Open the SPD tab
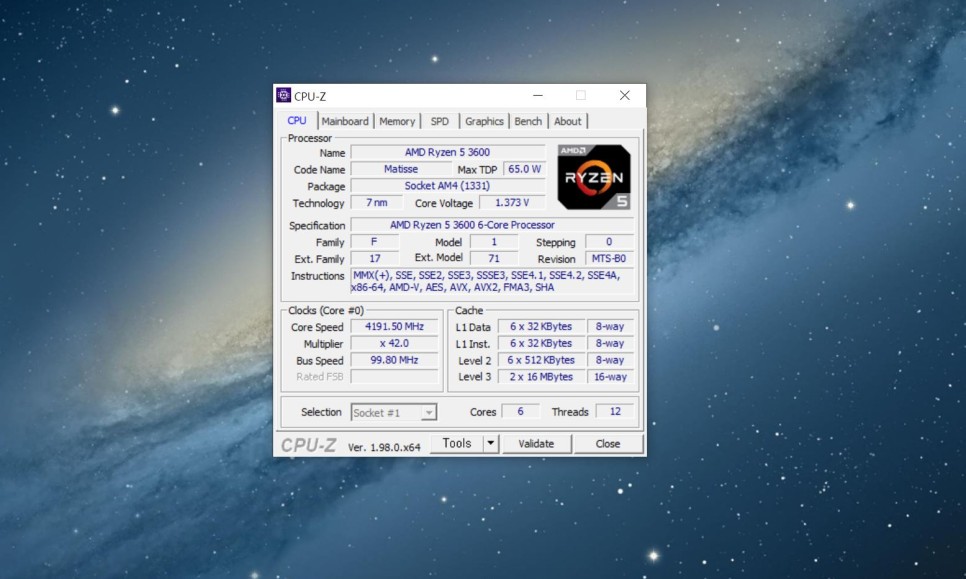The width and height of the screenshot is (966, 579). [x=439, y=121]
